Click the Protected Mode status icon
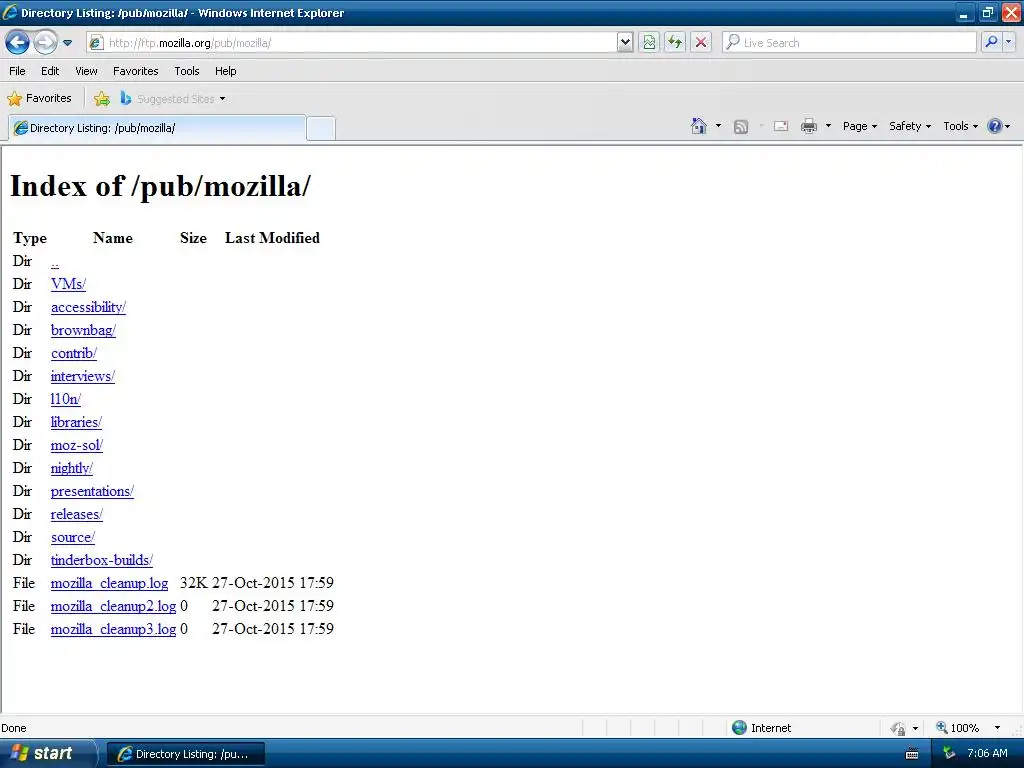This screenshot has width=1024, height=768. (898, 728)
